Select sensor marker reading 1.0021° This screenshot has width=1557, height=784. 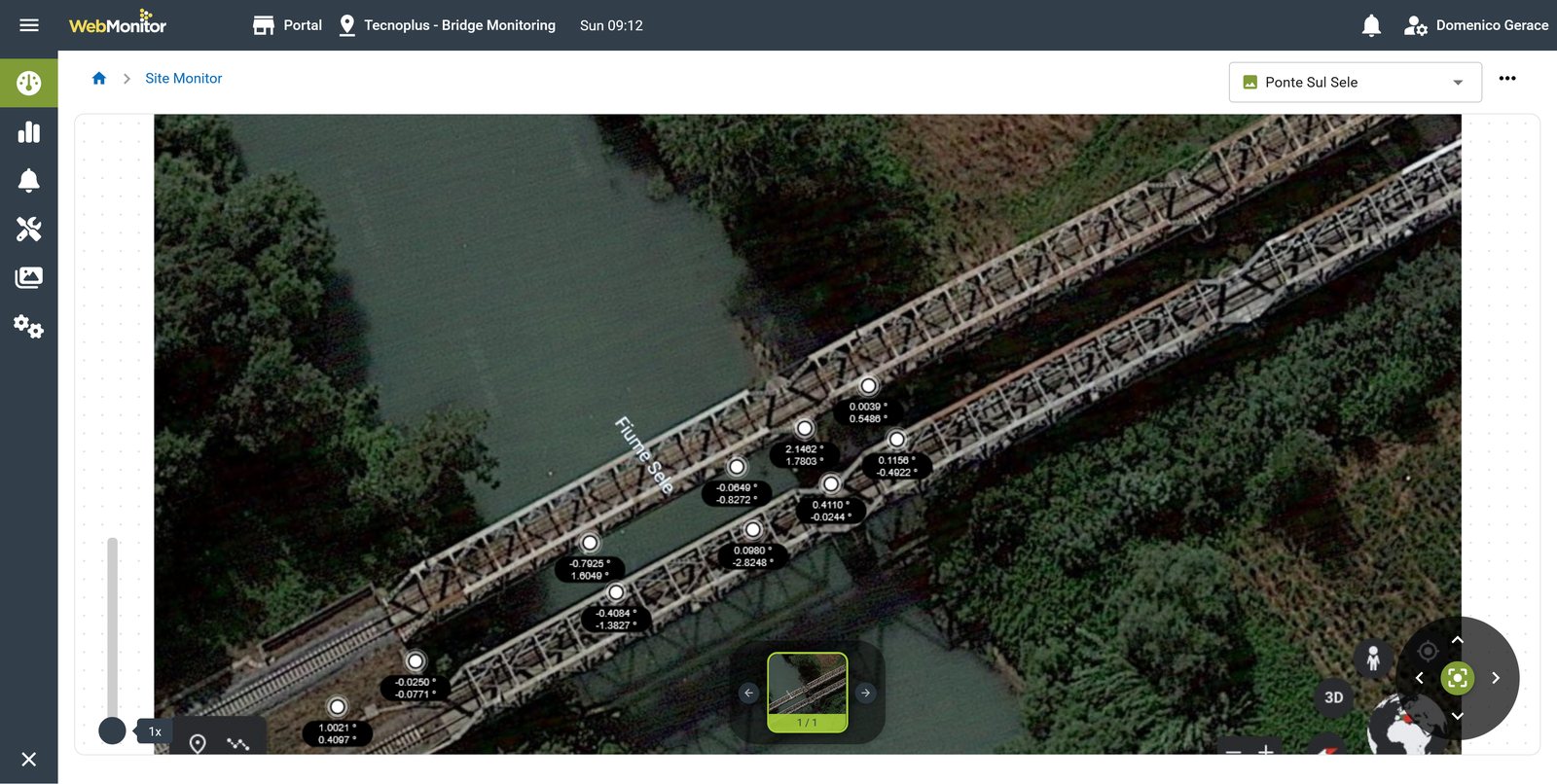tap(337, 707)
